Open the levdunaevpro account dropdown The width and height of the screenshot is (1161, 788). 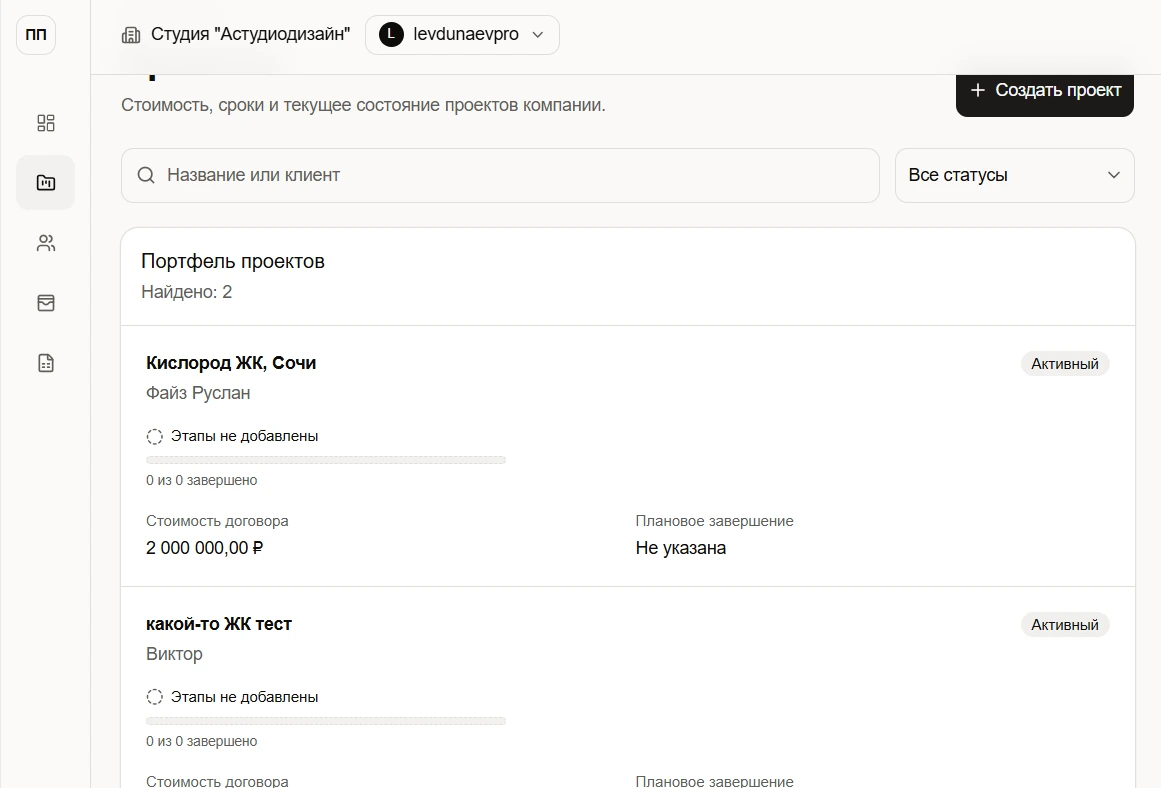pos(462,35)
